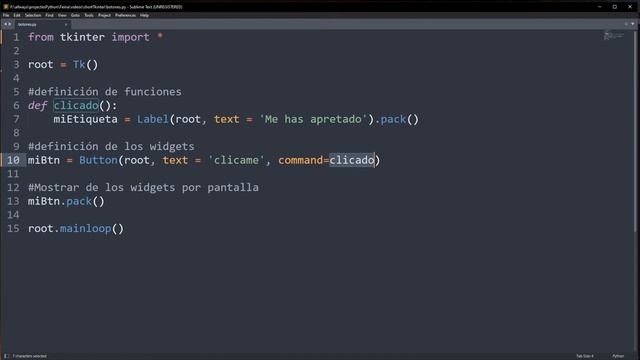Select the botones.py tab
The image size is (640, 360).
[41, 24]
